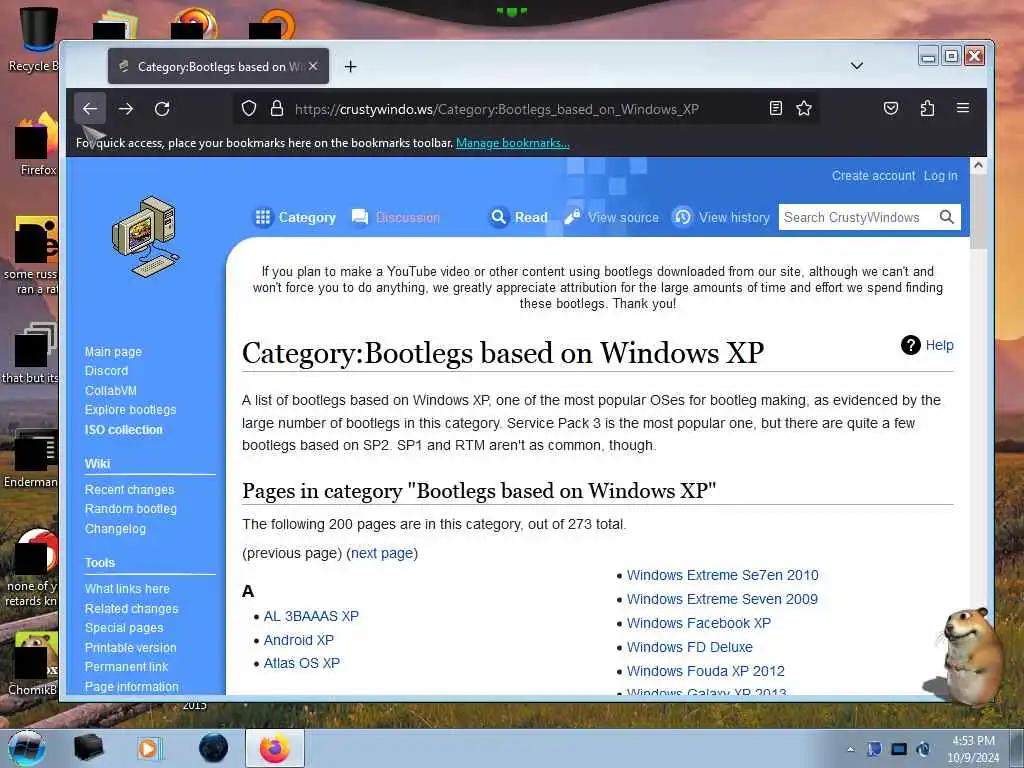Open What links here
This screenshot has height=768, width=1024.
[x=127, y=589]
